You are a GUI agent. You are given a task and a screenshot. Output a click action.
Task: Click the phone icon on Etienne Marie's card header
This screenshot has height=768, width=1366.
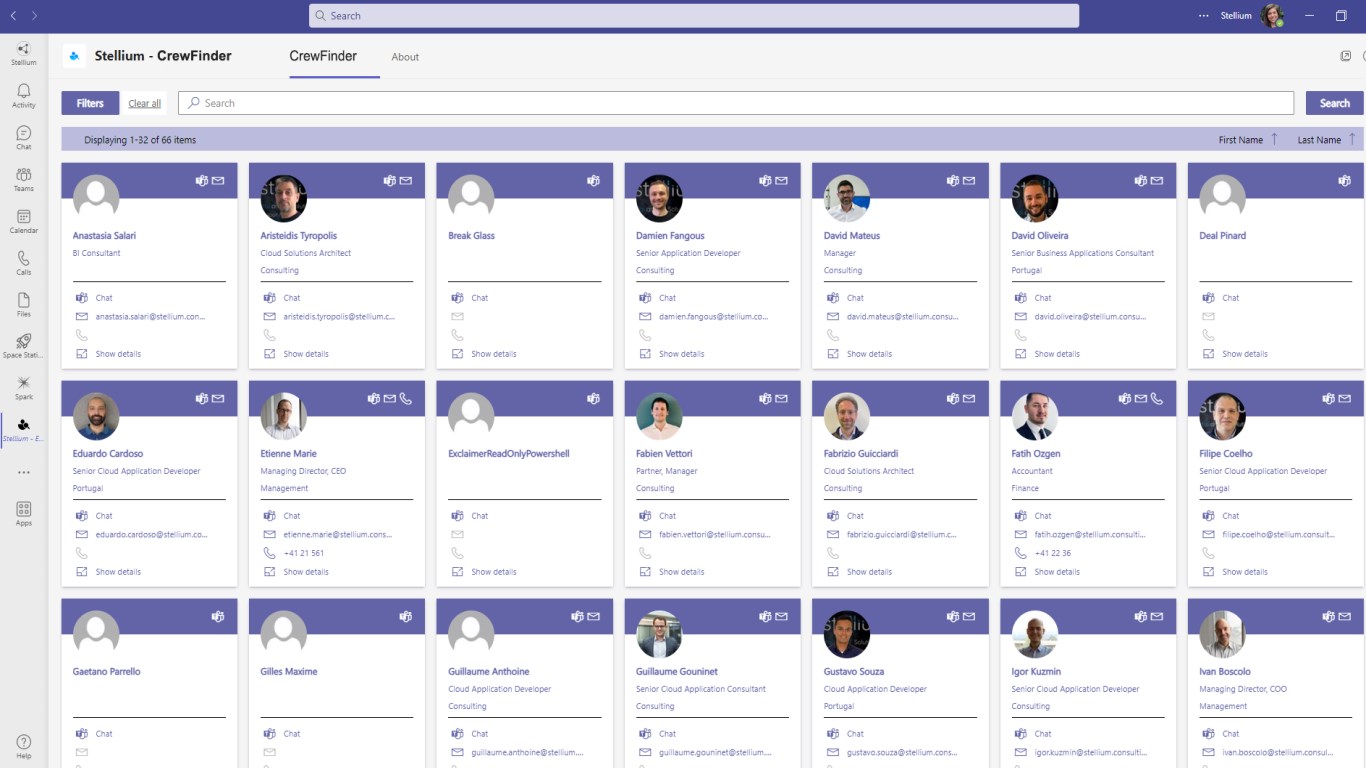pyautogui.click(x=405, y=398)
